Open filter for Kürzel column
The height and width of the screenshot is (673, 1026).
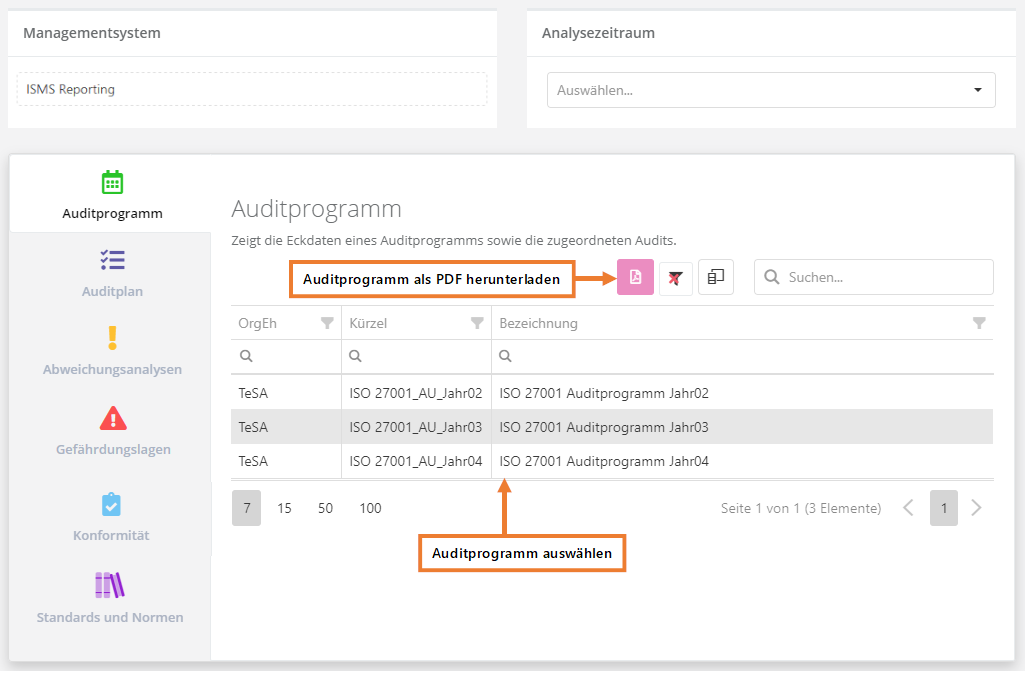click(477, 323)
